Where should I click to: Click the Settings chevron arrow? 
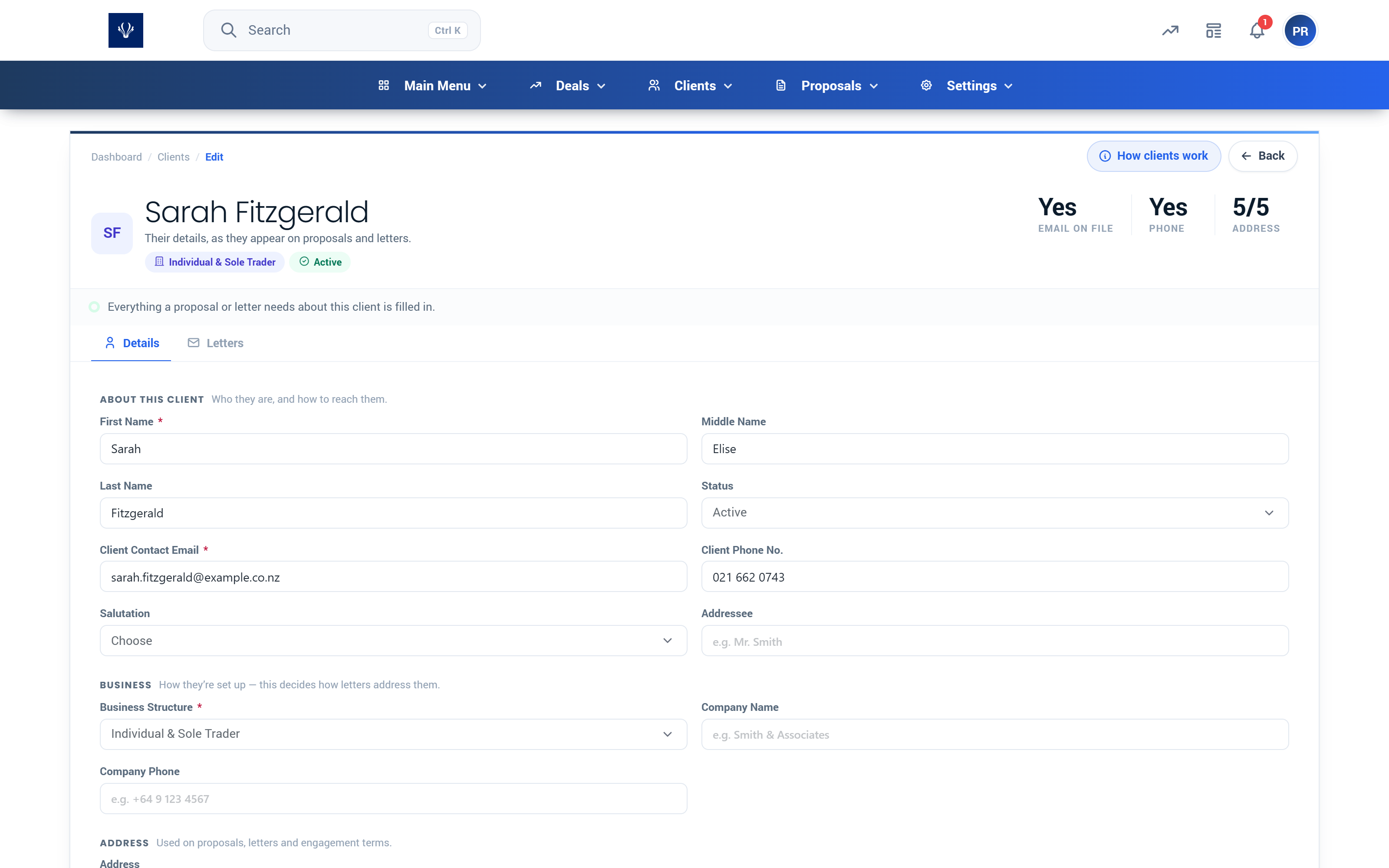click(1008, 86)
